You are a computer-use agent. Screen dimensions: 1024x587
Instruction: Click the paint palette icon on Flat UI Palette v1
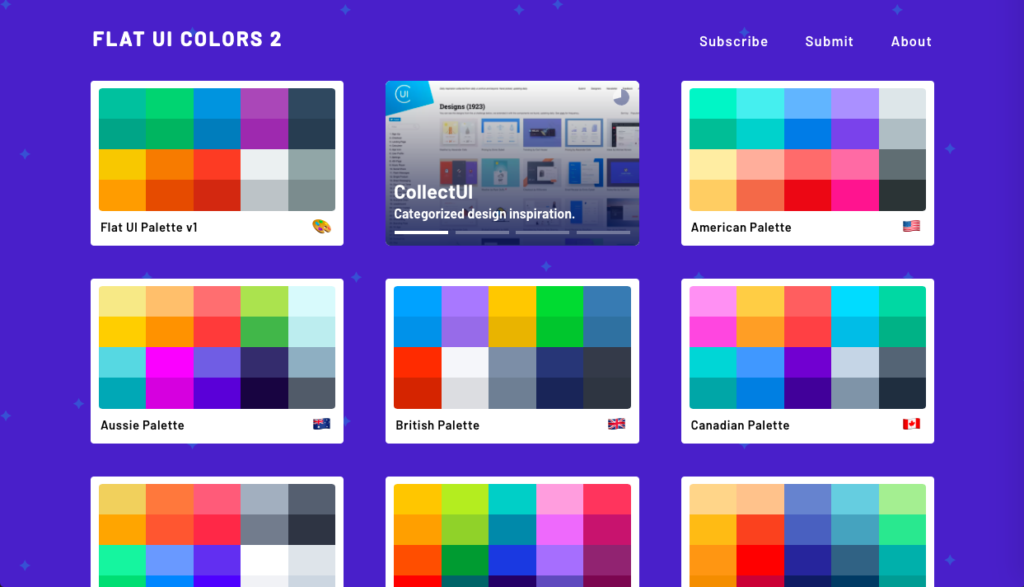click(x=321, y=227)
